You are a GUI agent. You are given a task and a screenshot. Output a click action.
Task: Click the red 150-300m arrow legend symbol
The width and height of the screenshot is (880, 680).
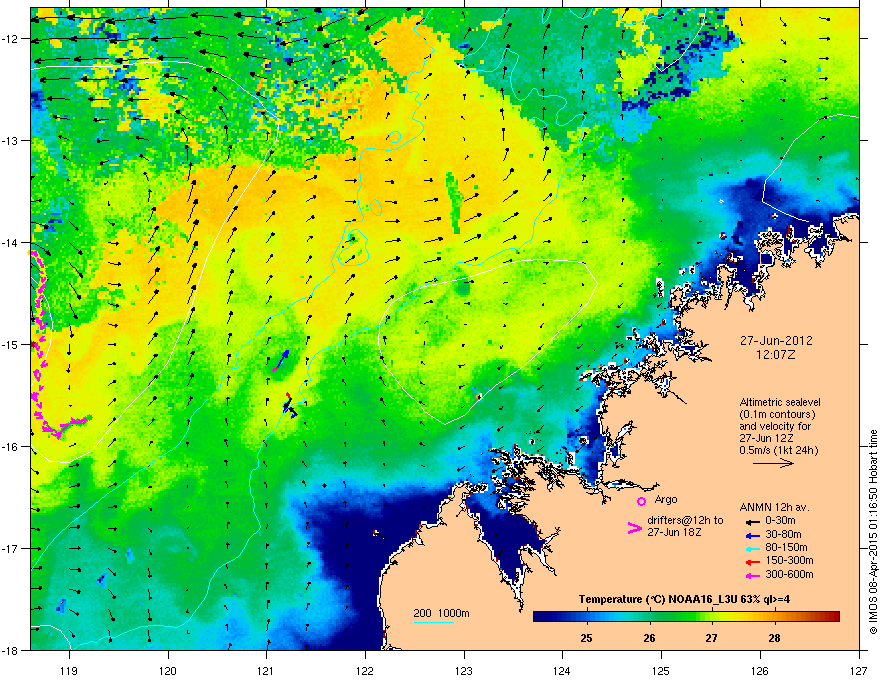tap(751, 561)
